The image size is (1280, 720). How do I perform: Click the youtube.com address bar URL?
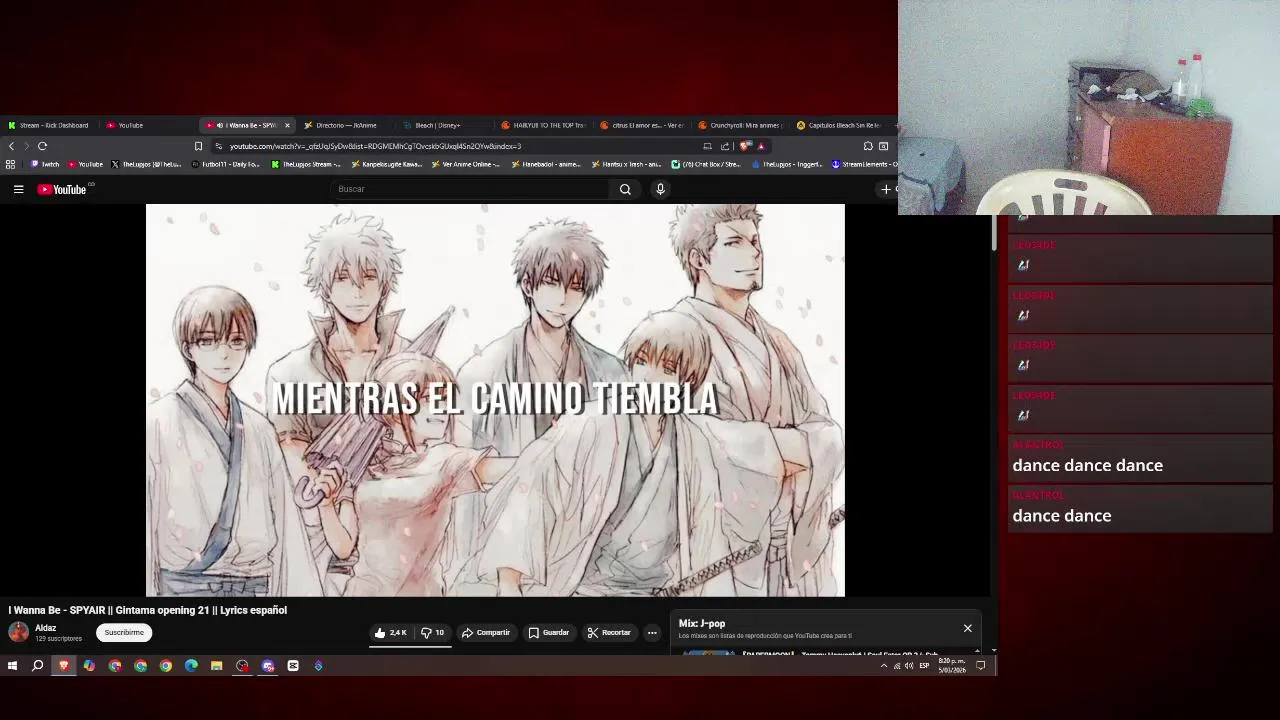(x=375, y=146)
